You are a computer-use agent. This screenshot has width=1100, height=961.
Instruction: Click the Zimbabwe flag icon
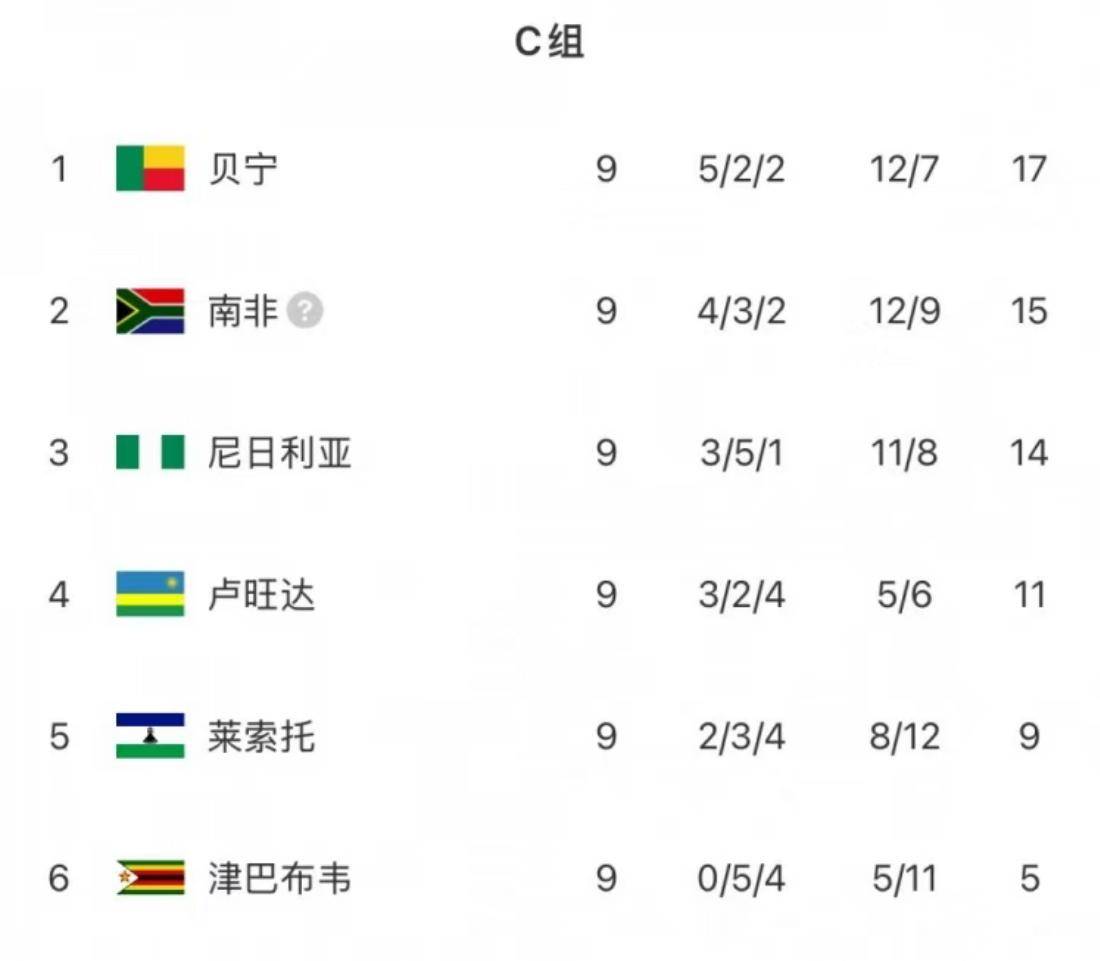click(x=150, y=878)
